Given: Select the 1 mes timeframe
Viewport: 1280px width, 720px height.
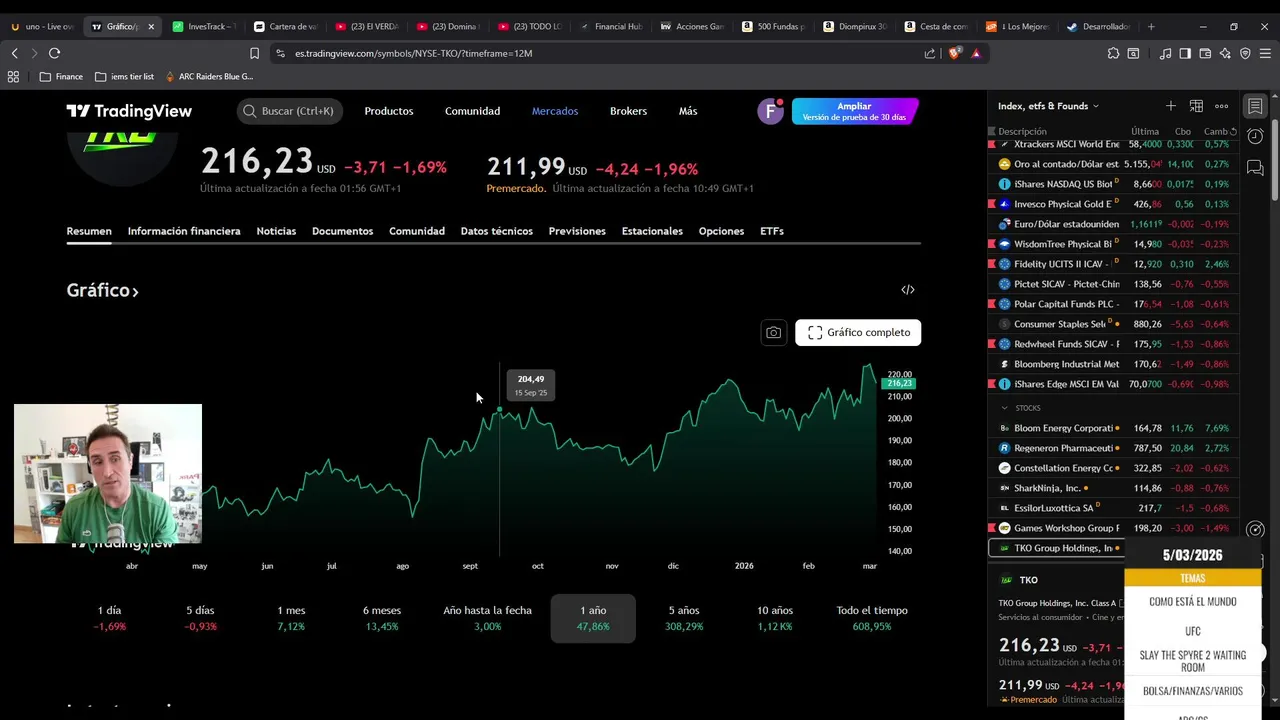Looking at the screenshot, I should point(291,618).
